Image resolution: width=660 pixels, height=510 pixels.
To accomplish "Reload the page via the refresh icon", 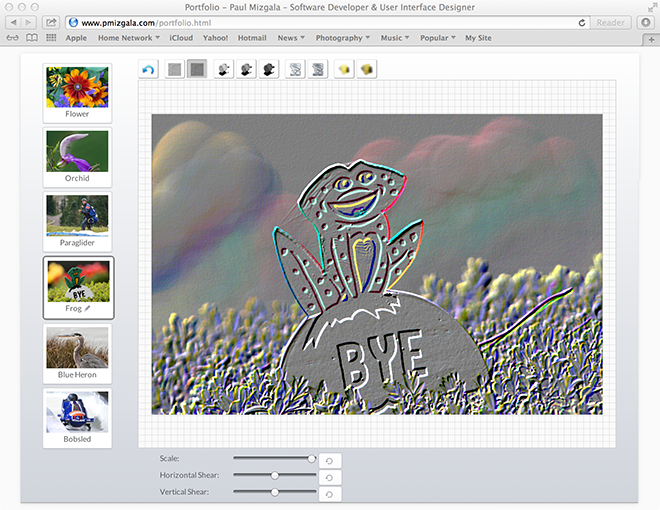I will click(x=582, y=23).
